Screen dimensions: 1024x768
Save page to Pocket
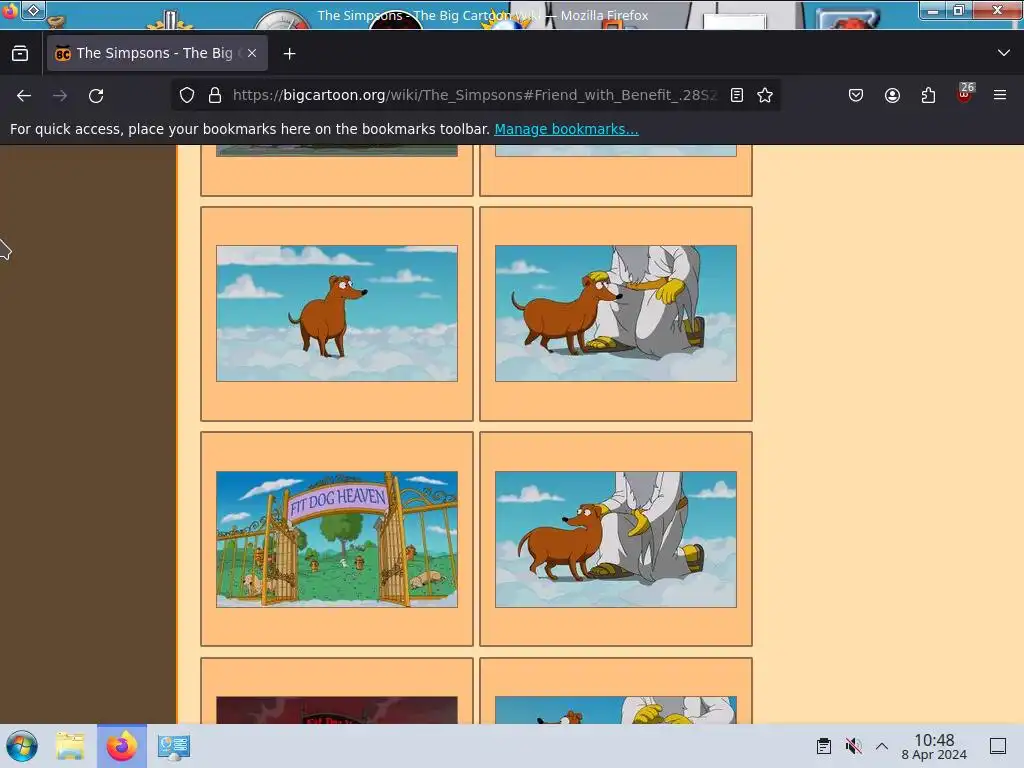856,95
